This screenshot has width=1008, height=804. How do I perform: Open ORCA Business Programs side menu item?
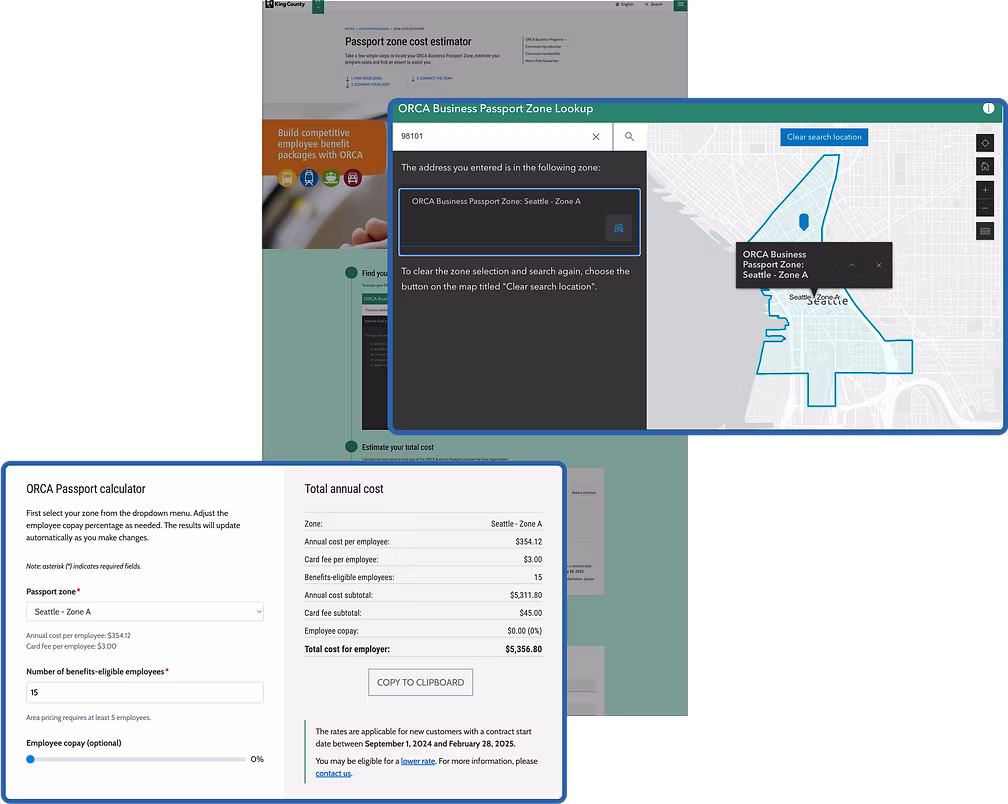click(546, 40)
